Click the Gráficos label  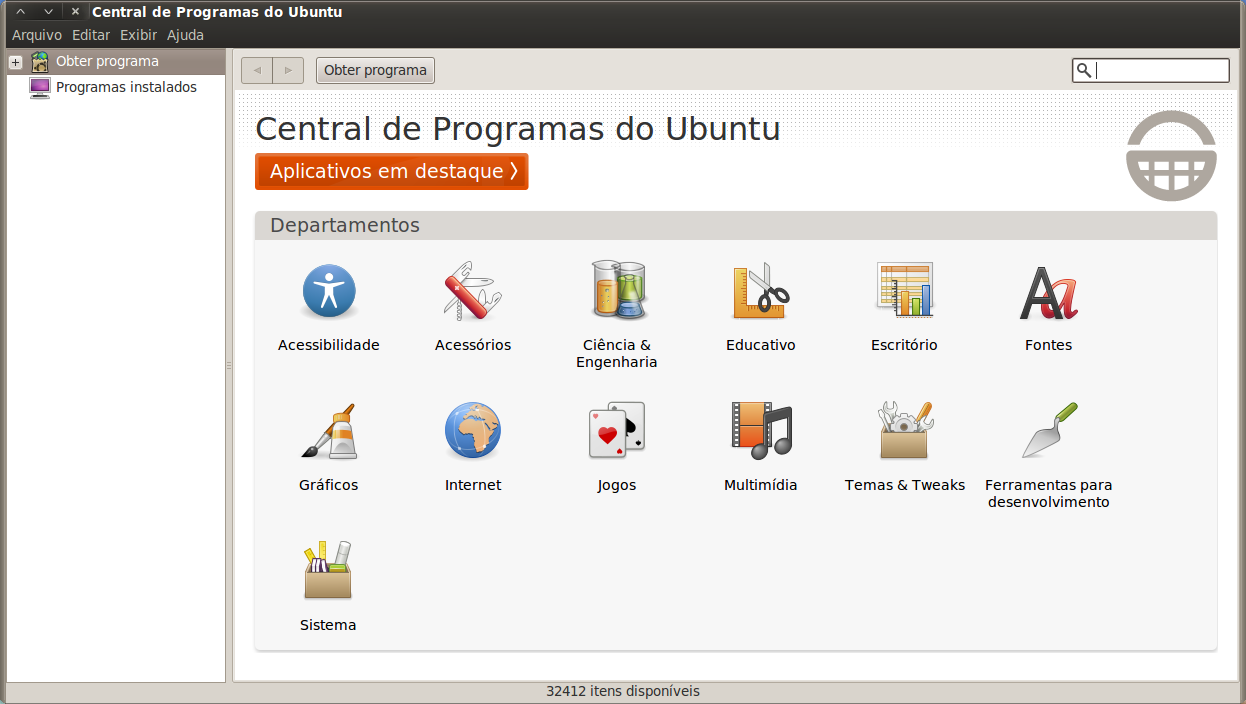click(328, 485)
